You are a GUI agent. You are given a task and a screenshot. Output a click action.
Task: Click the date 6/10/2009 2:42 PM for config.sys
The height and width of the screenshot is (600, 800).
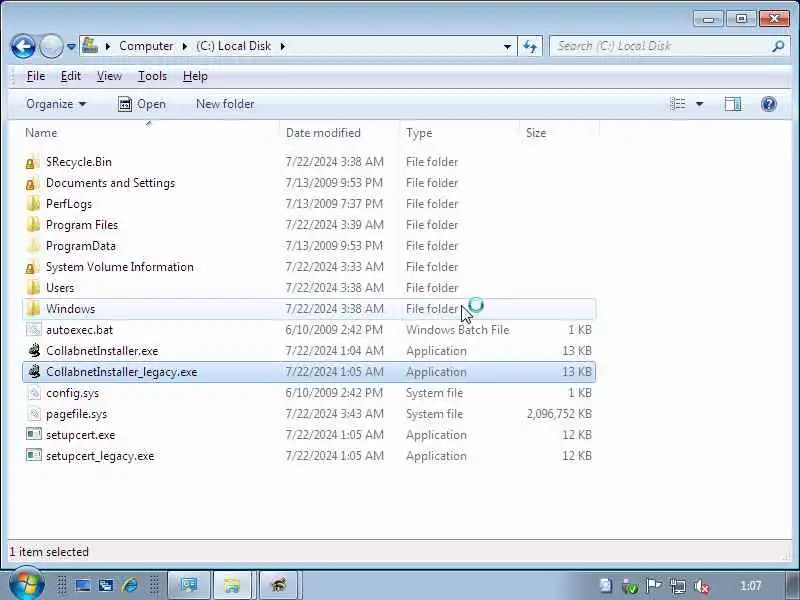click(x=334, y=393)
